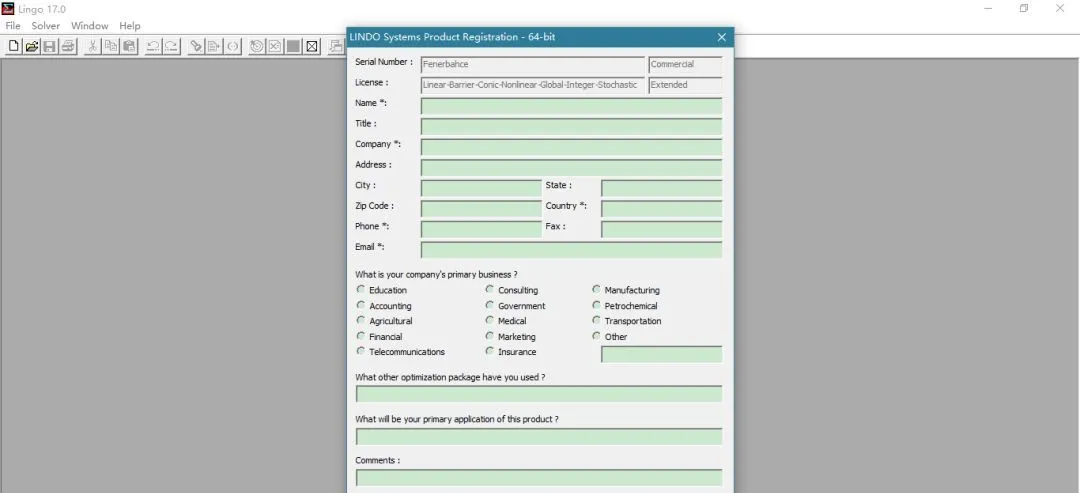Focus the Country input field
This screenshot has width=1080, height=493.
click(x=662, y=209)
